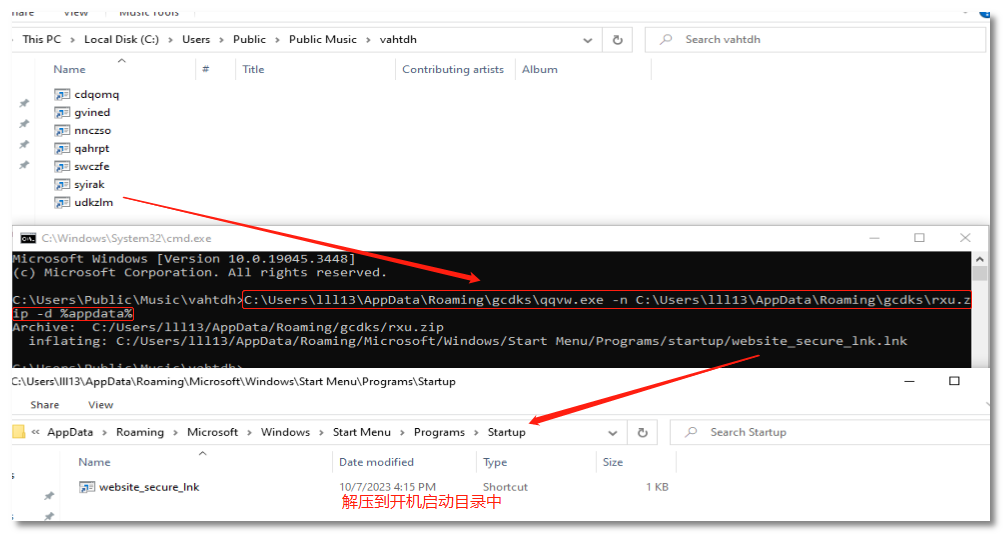Click the Search vahtdh input field
The image size is (1003, 534).
tap(820, 40)
